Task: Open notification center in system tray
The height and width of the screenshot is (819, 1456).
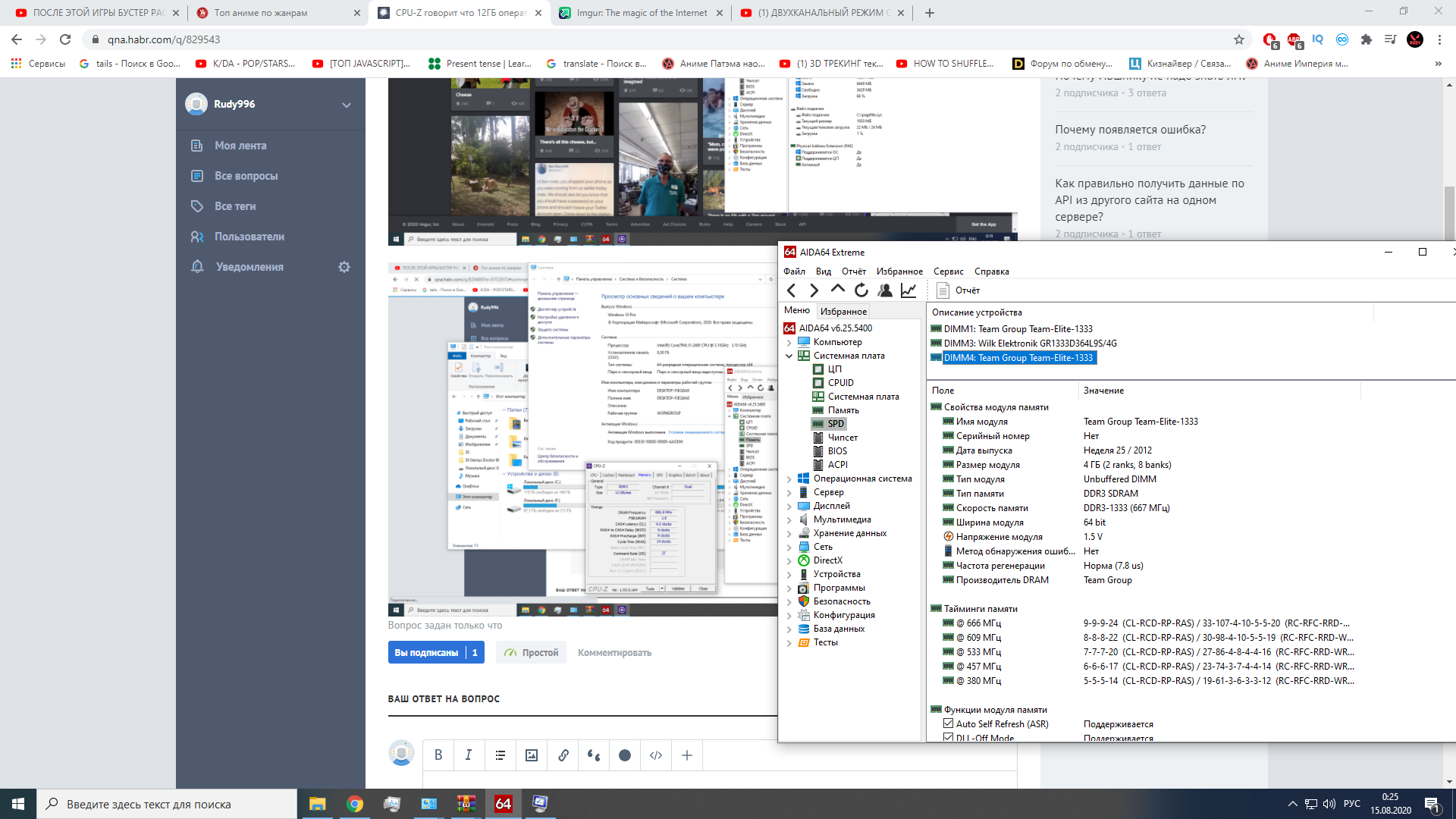Action: click(x=1432, y=804)
